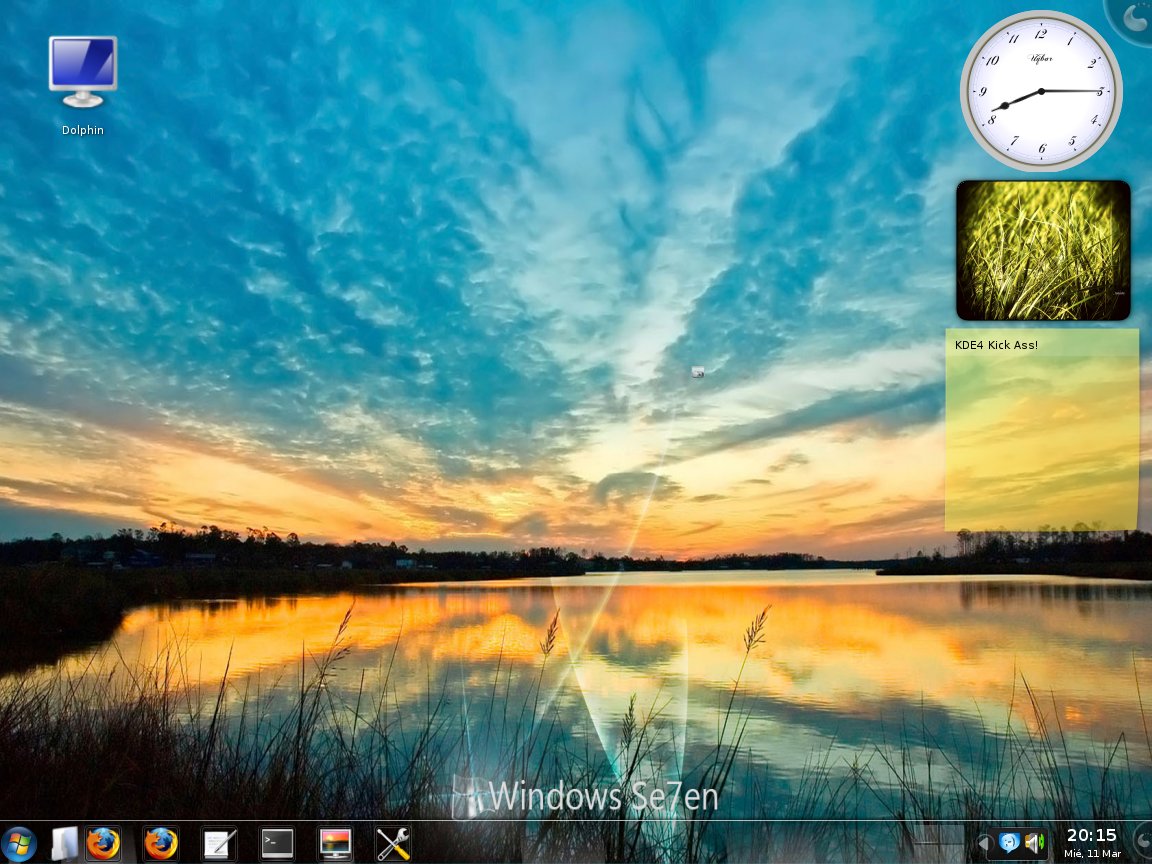The image size is (1152, 864).
Task: Launch the second Firefox icon in the panel
Action: click(x=160, y=843)
